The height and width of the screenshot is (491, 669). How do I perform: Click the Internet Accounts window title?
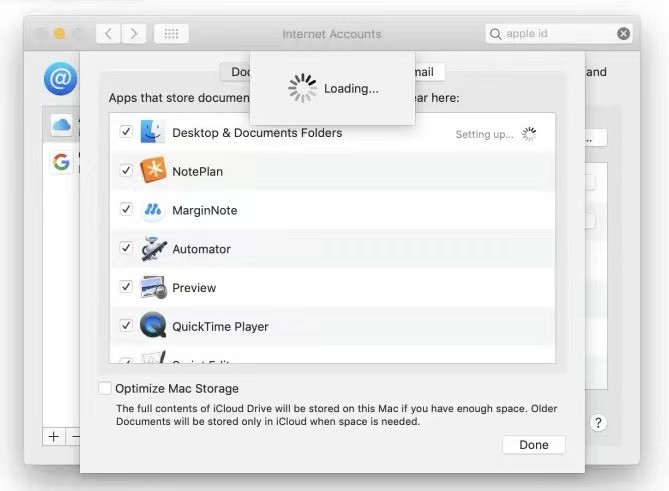coord(332,34)
